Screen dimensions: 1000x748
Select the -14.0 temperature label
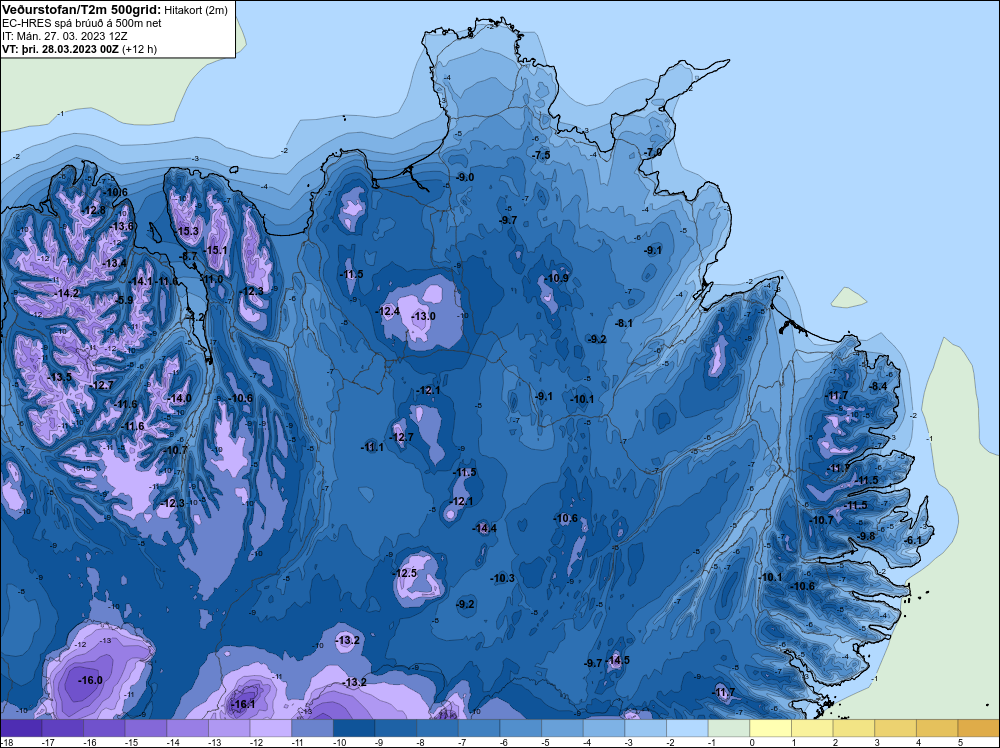click(x=179, y=399)
